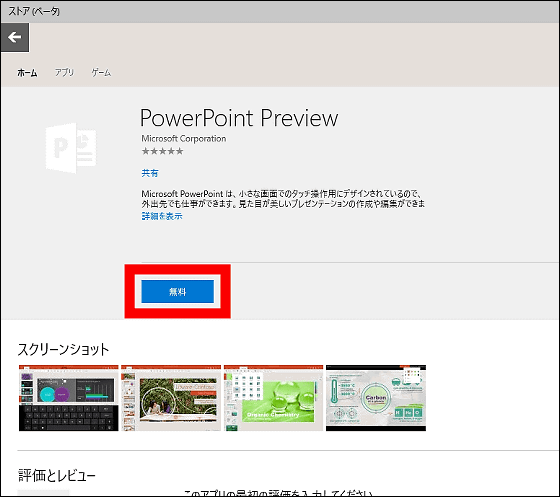Open the ホーム tab
Image resolution: width=560 pixels, height=497 pixels.
click(27, 73)
